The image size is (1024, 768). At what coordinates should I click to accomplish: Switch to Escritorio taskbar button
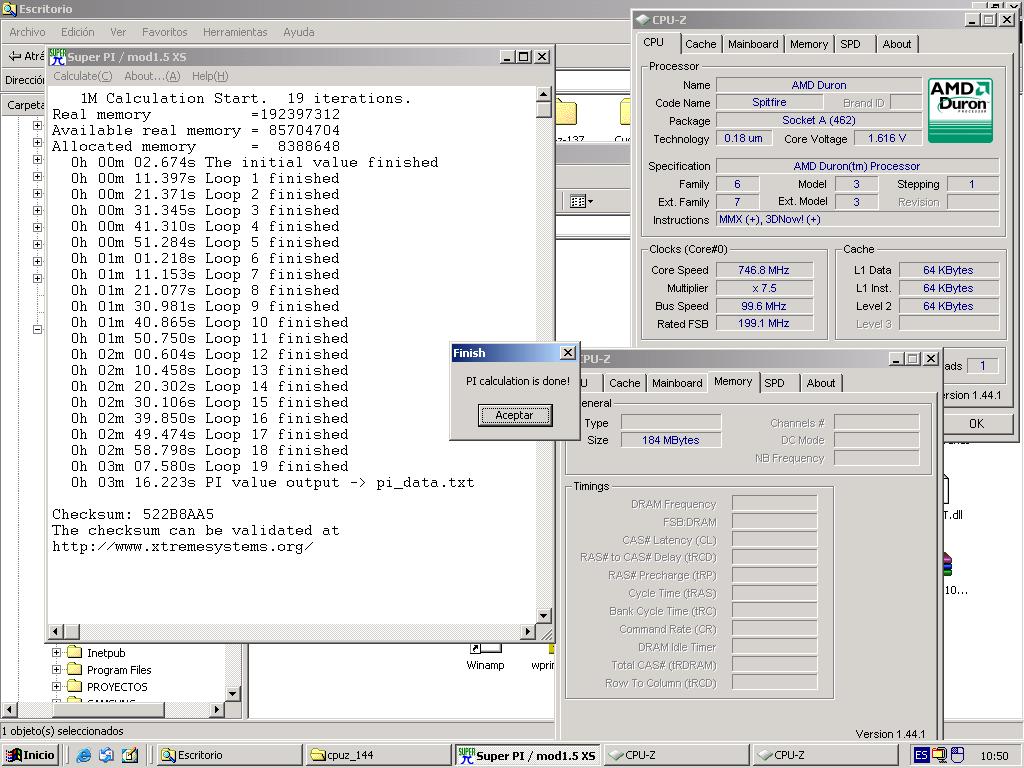click(x=229, y=755)
